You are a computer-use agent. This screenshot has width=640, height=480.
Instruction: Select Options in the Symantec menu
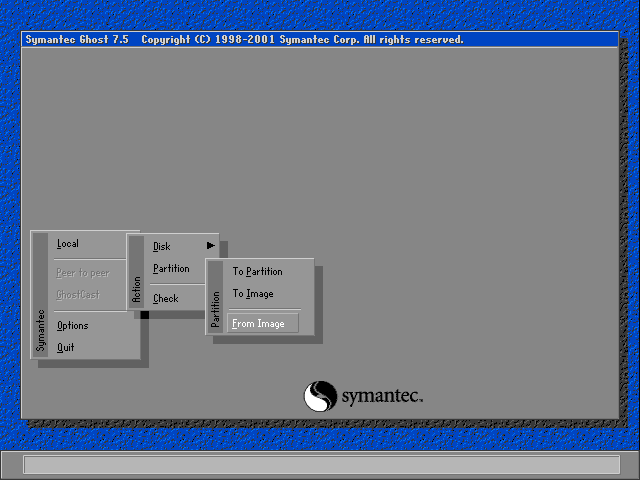click(x=73, y=325)
